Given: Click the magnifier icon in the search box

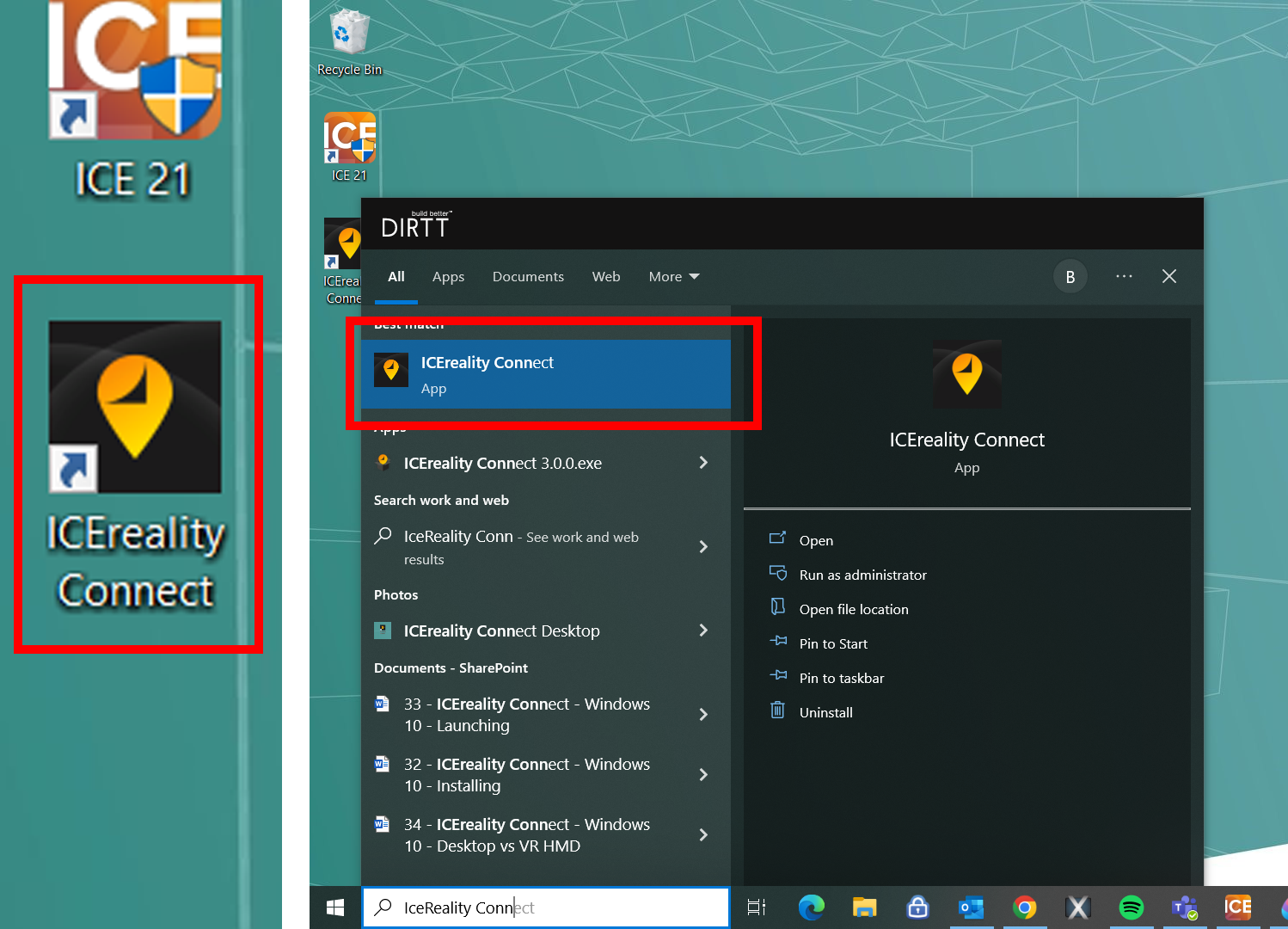Looking at the screenshot, I should coord(383,907).
